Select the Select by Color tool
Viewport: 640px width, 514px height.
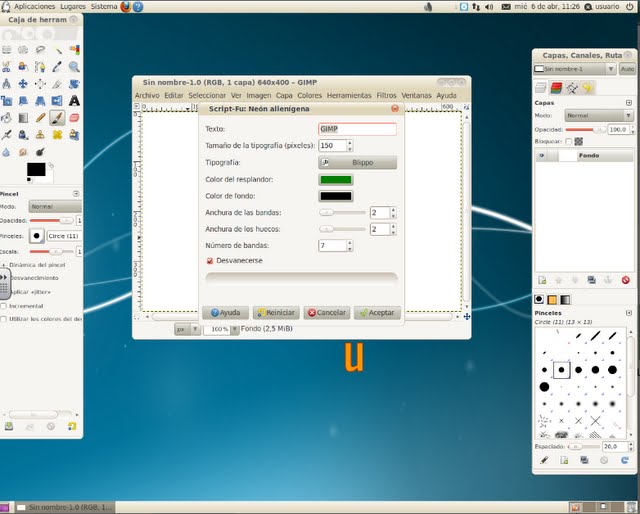click(x=74, y=50)
